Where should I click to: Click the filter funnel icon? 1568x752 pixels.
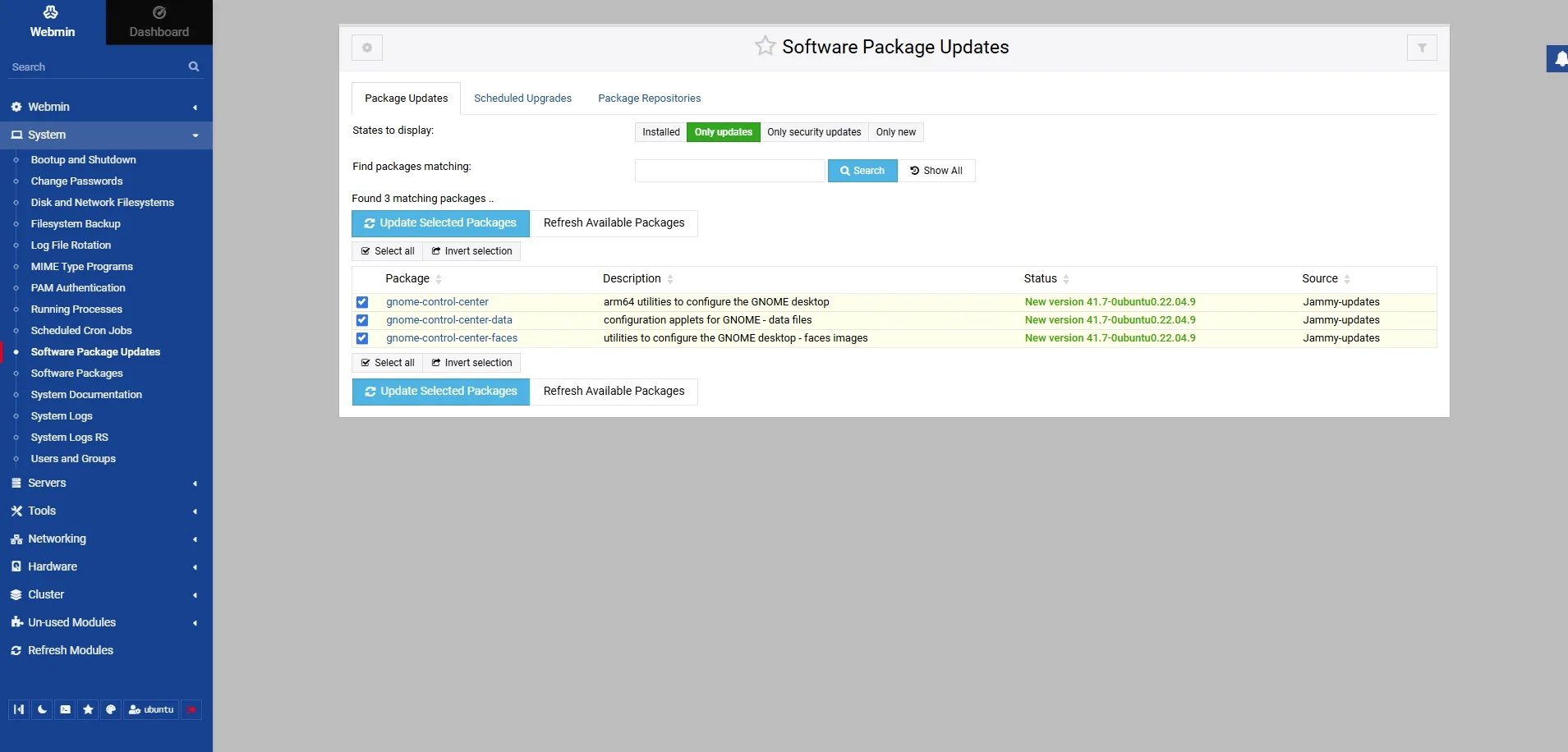(1422, 48)
